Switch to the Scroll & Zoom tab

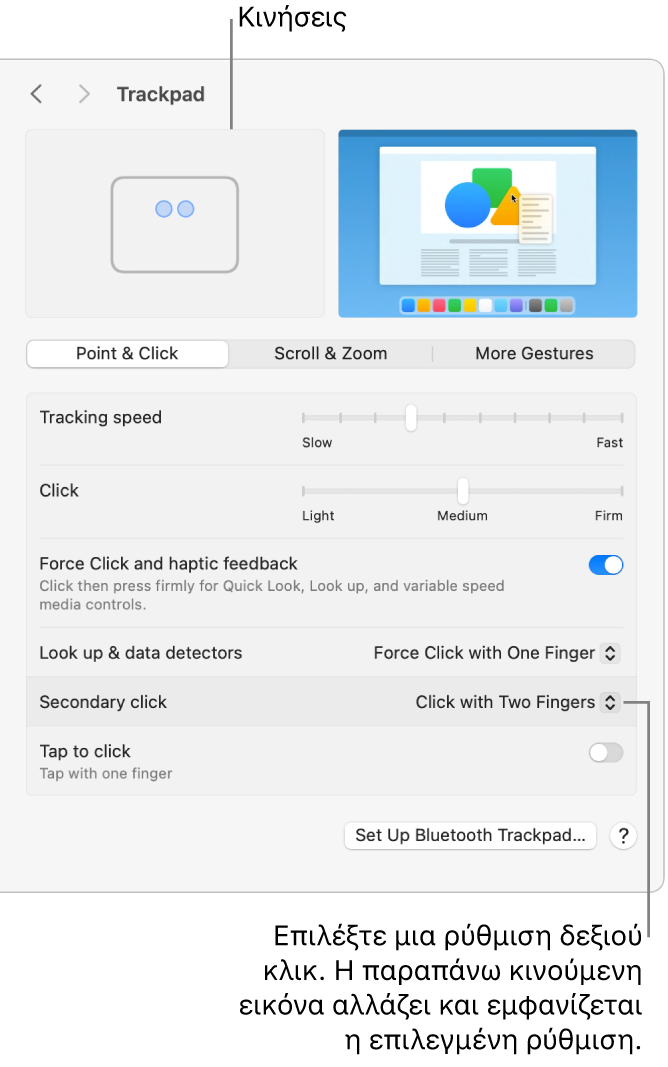click(331, 354)
